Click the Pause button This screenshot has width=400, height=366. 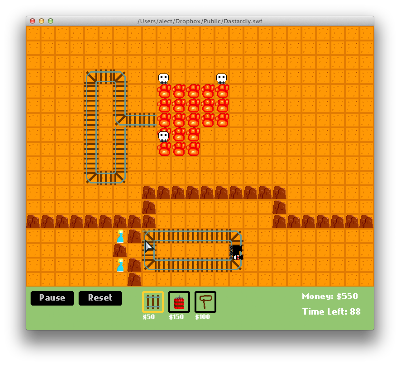point(52,298)
